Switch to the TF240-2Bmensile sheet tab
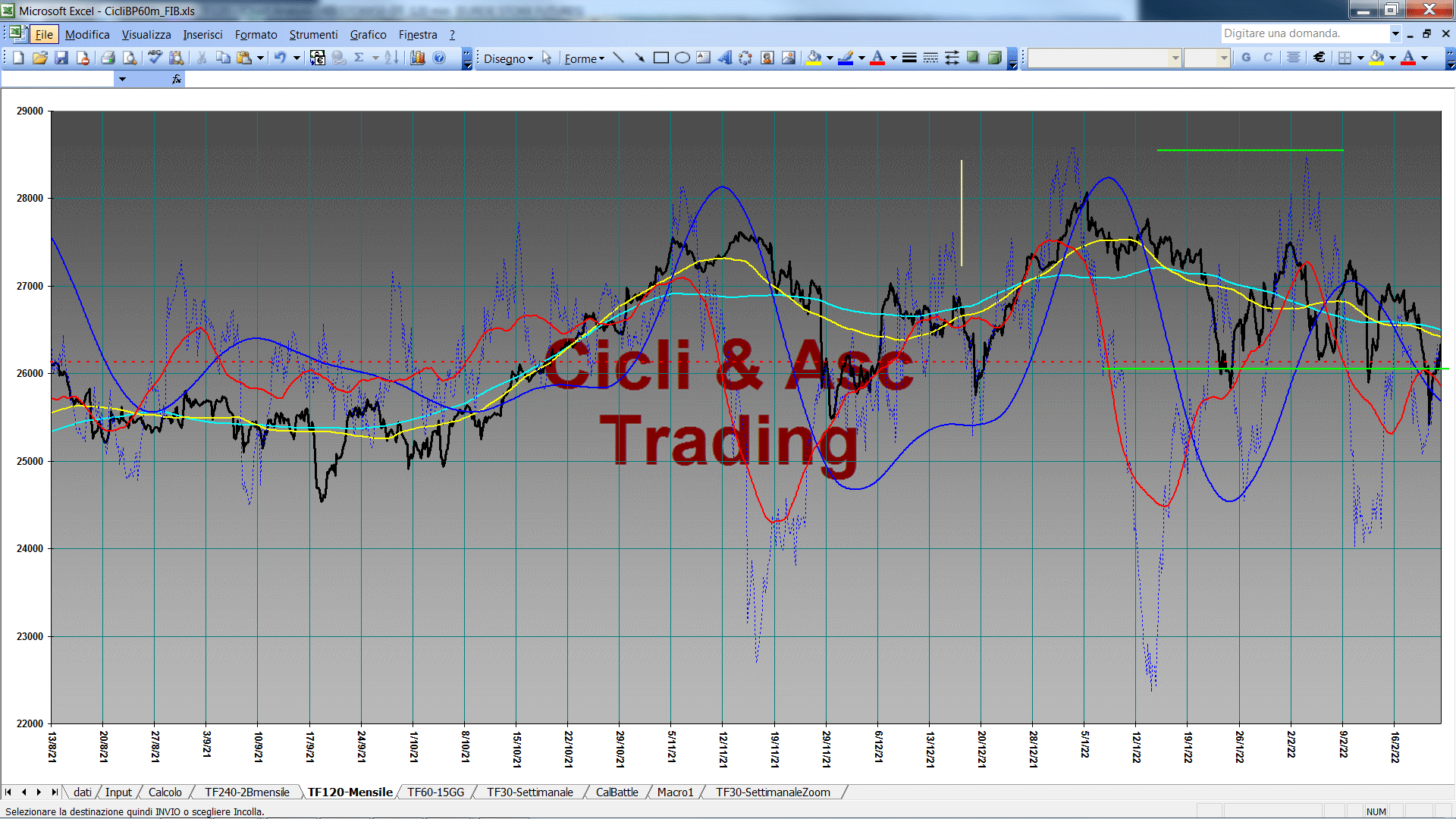 [x=247, y=792]
